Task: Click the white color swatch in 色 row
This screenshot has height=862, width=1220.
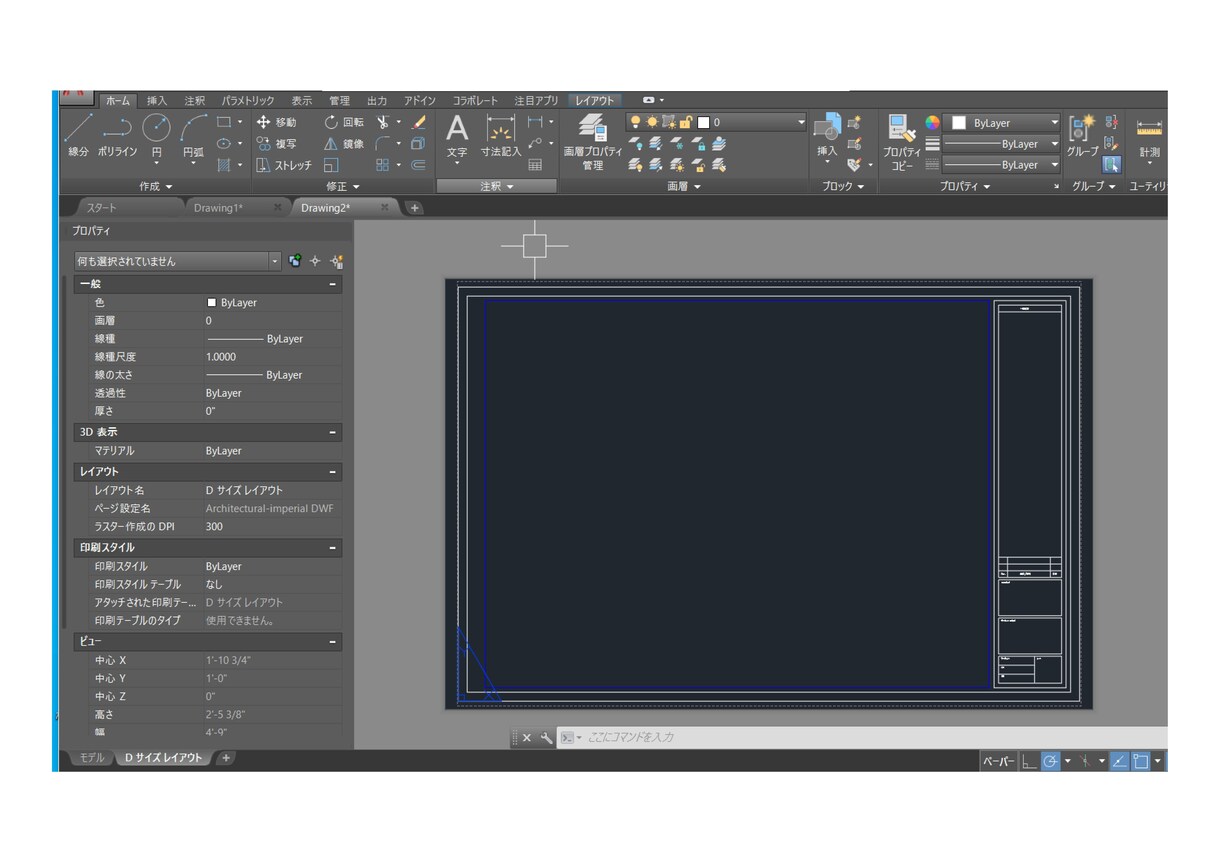Action: click(x=211, y=302)
